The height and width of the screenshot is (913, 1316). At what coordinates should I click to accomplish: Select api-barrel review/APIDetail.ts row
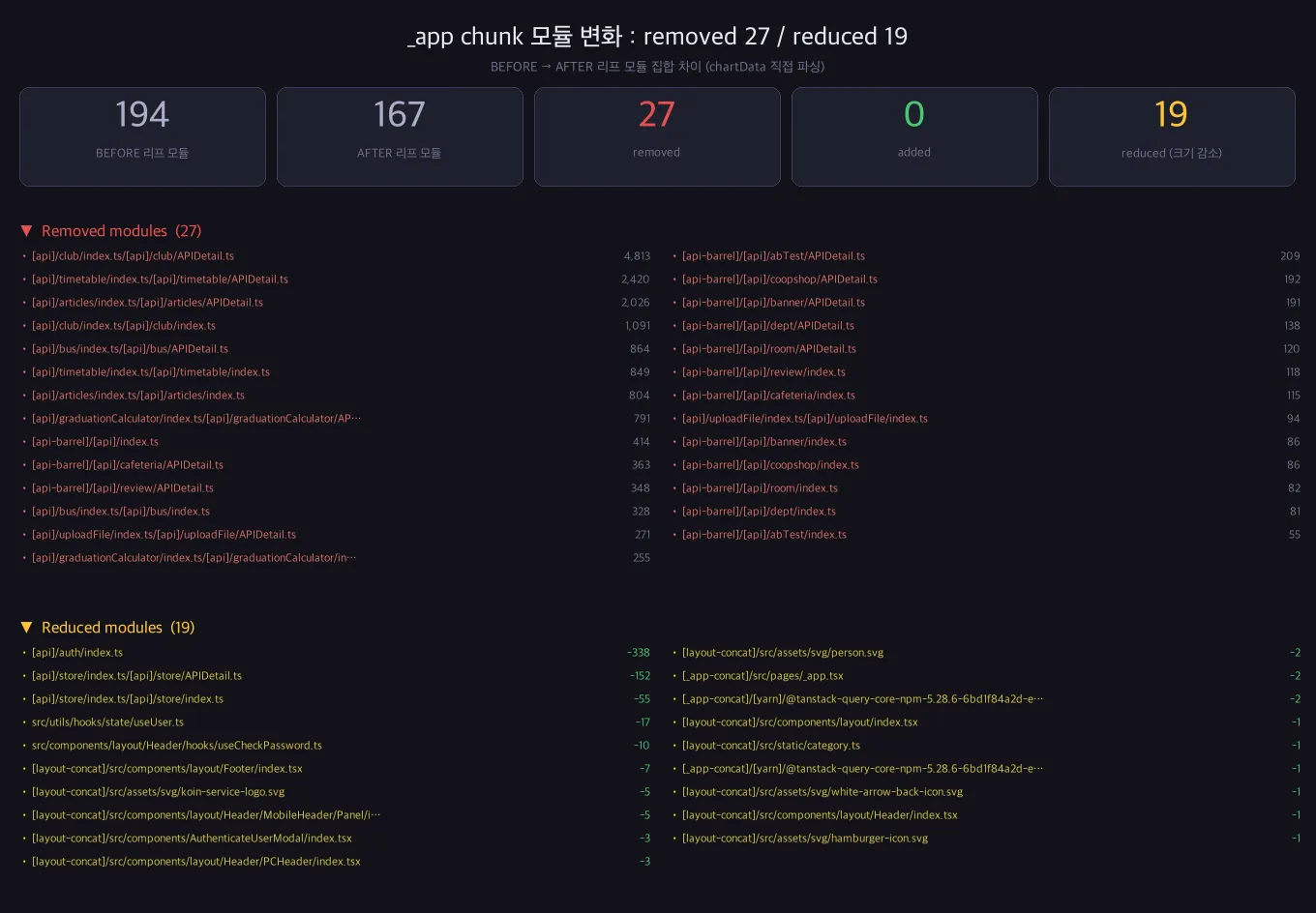click(x=335, y=488)
